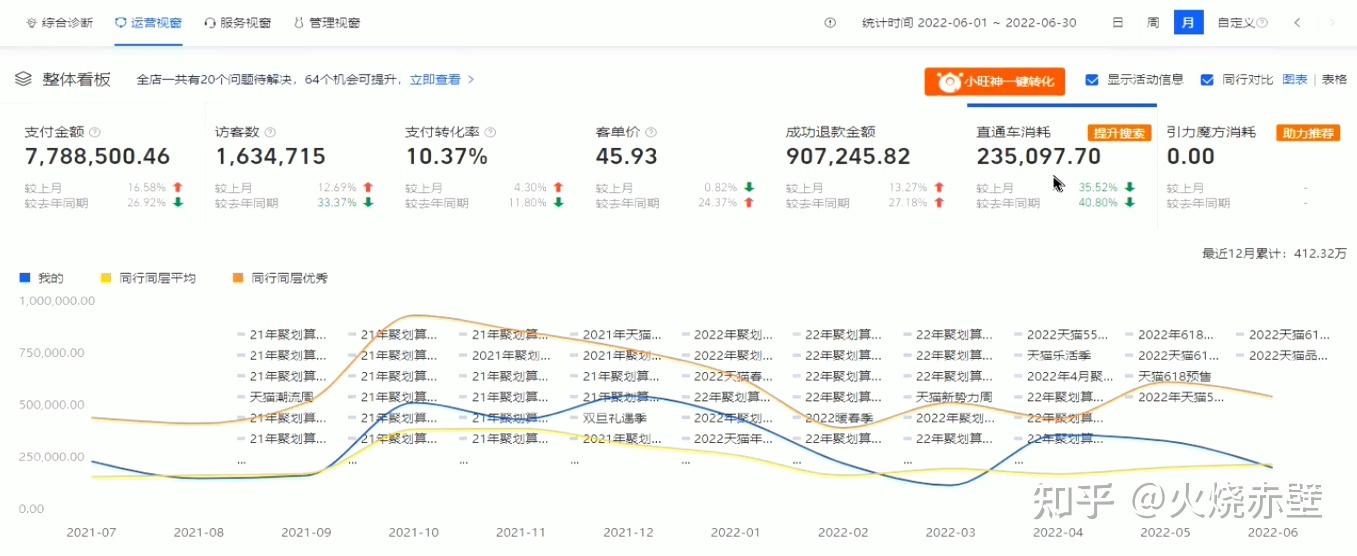Viewport: 1357px width, 556px height.
Task: Click the 2022-03 x-axis label
Action: tap(950, 531)
